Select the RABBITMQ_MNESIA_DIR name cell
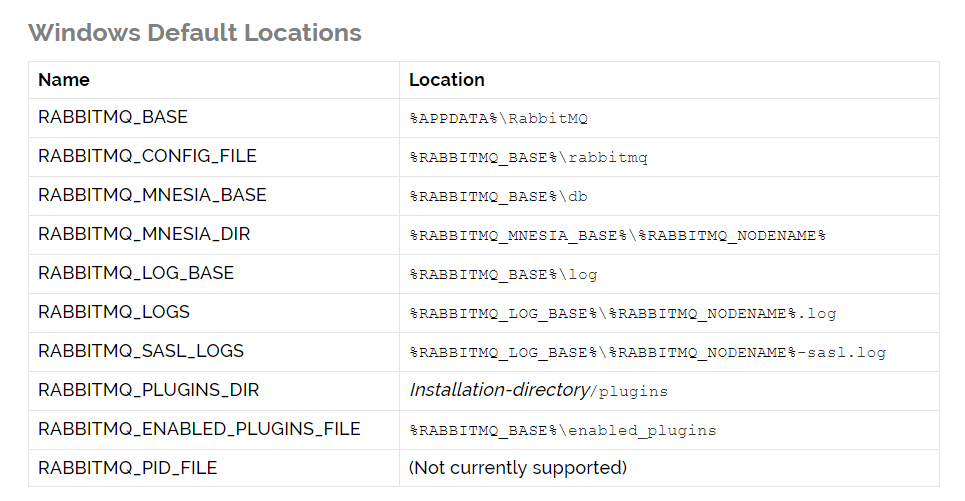Image resolution: width=965 pixels, height=501 pixels. coord(144,234)
